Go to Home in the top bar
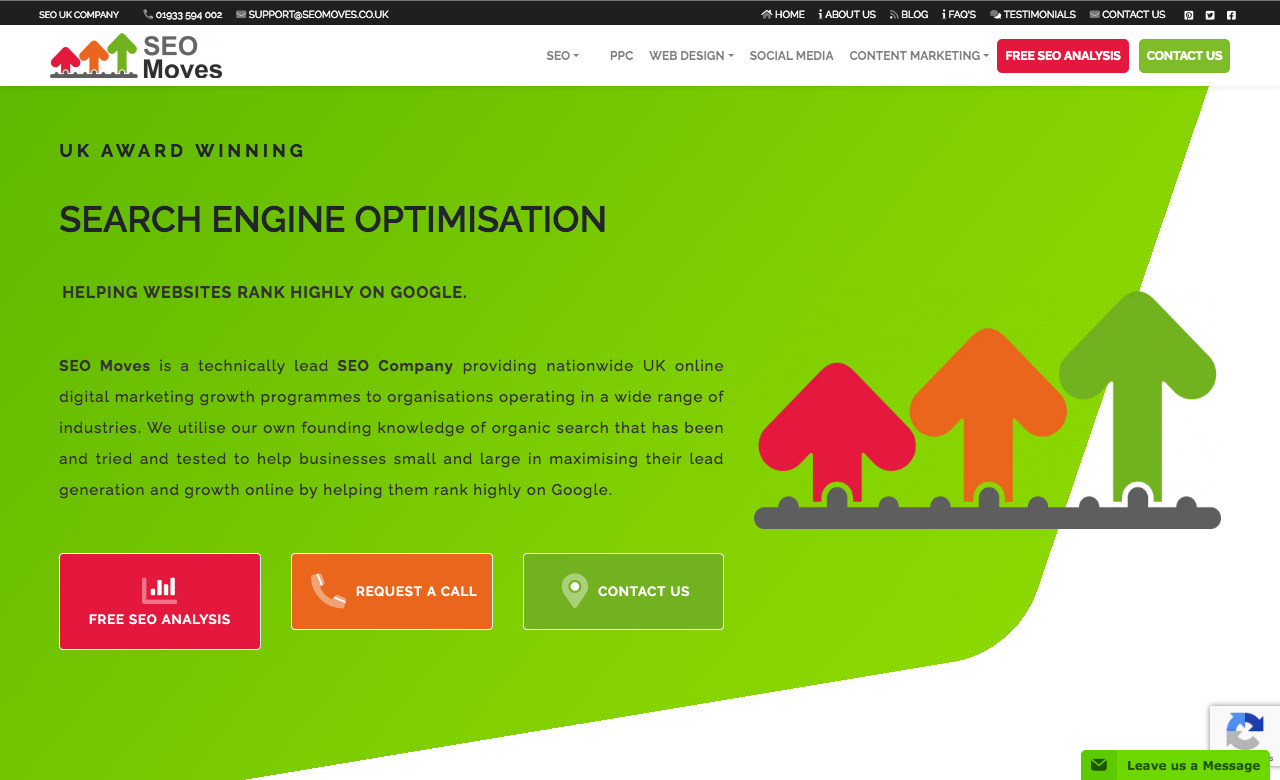The height and width of the screenshot is (780, 1280). [783, 15]
